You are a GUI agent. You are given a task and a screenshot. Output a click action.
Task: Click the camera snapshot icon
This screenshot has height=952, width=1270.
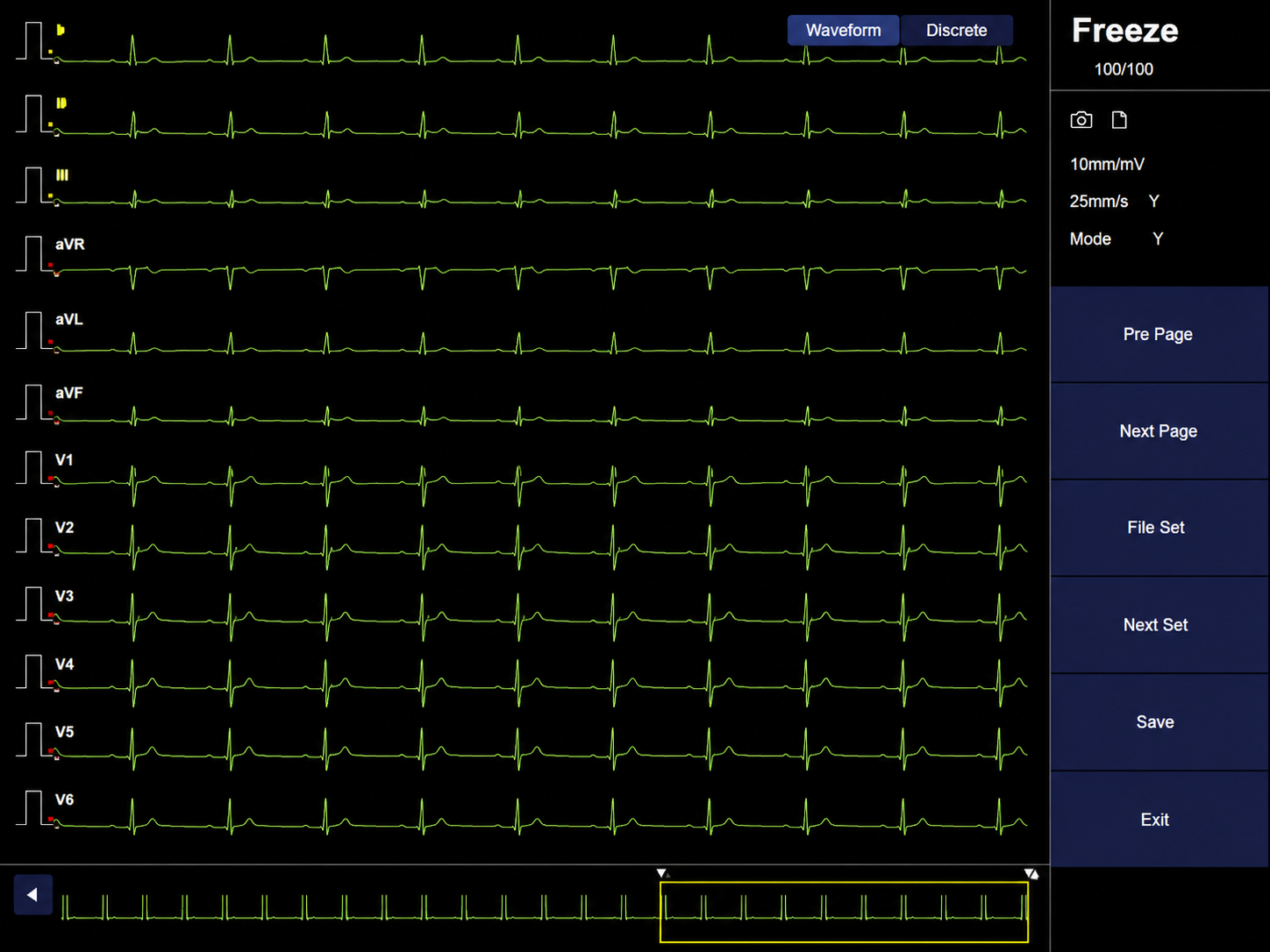pos(1081,120)
